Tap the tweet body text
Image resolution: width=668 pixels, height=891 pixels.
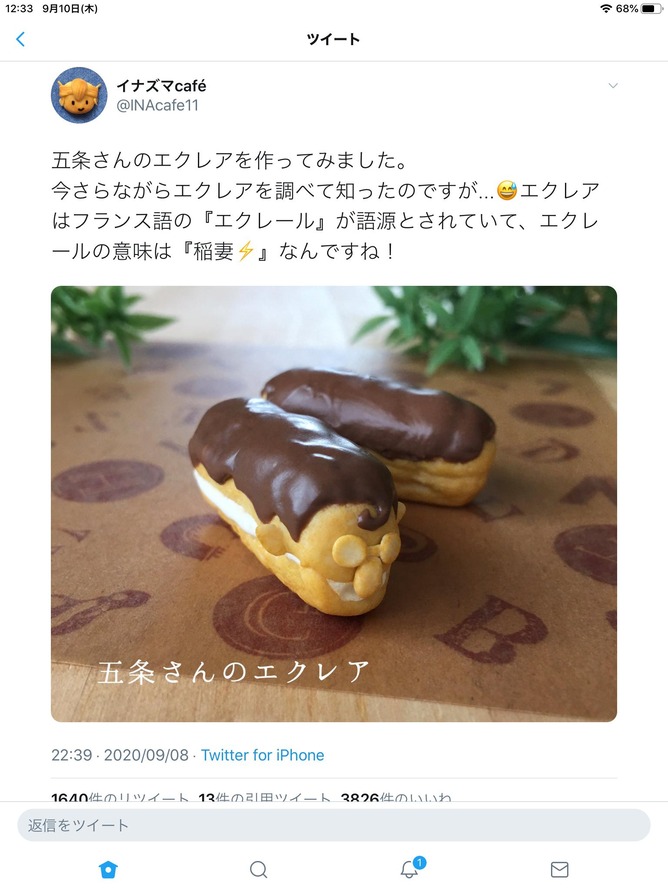(x=326, y=206)
